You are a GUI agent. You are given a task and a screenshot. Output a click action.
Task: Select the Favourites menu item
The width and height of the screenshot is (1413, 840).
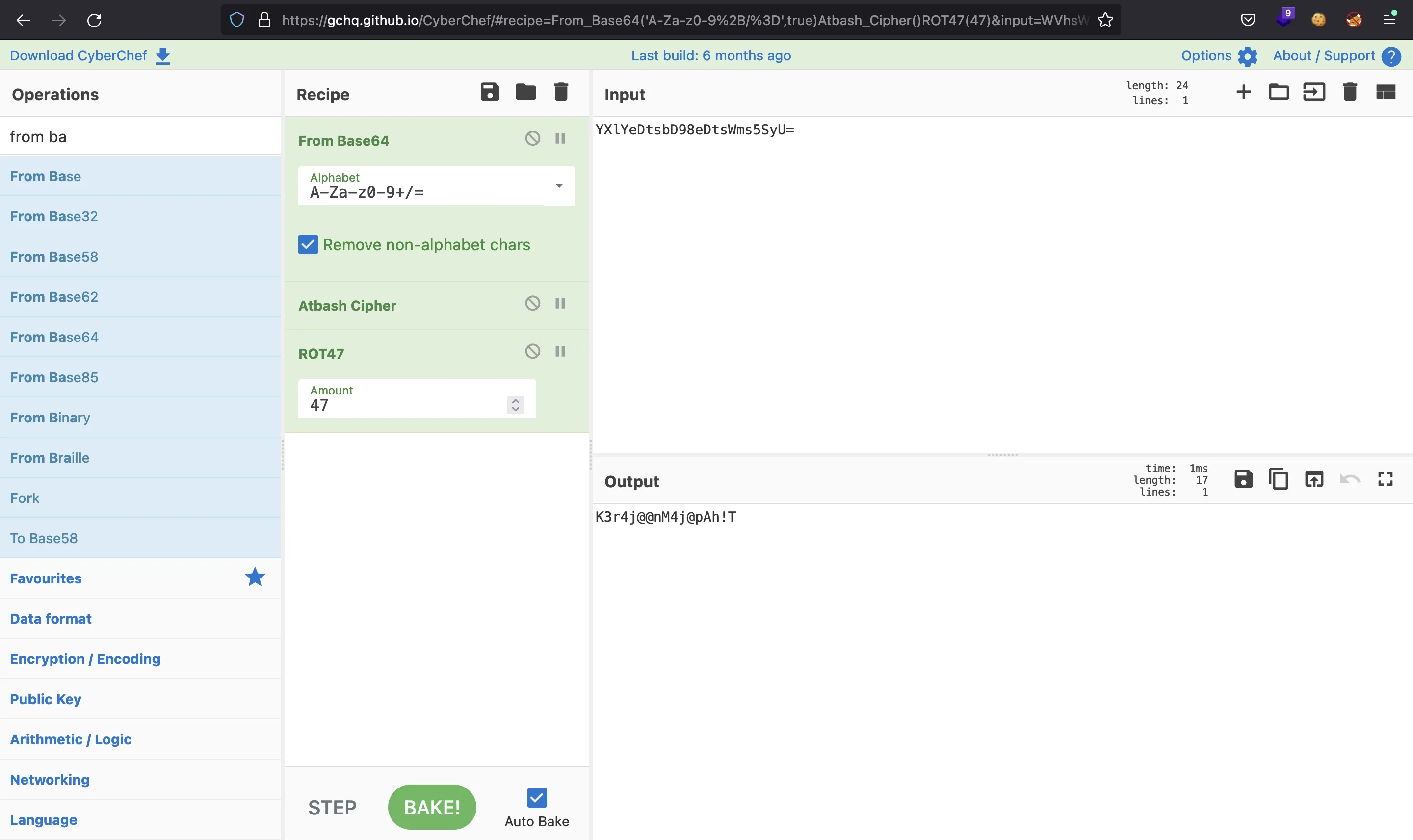click(x=45, y=578)
